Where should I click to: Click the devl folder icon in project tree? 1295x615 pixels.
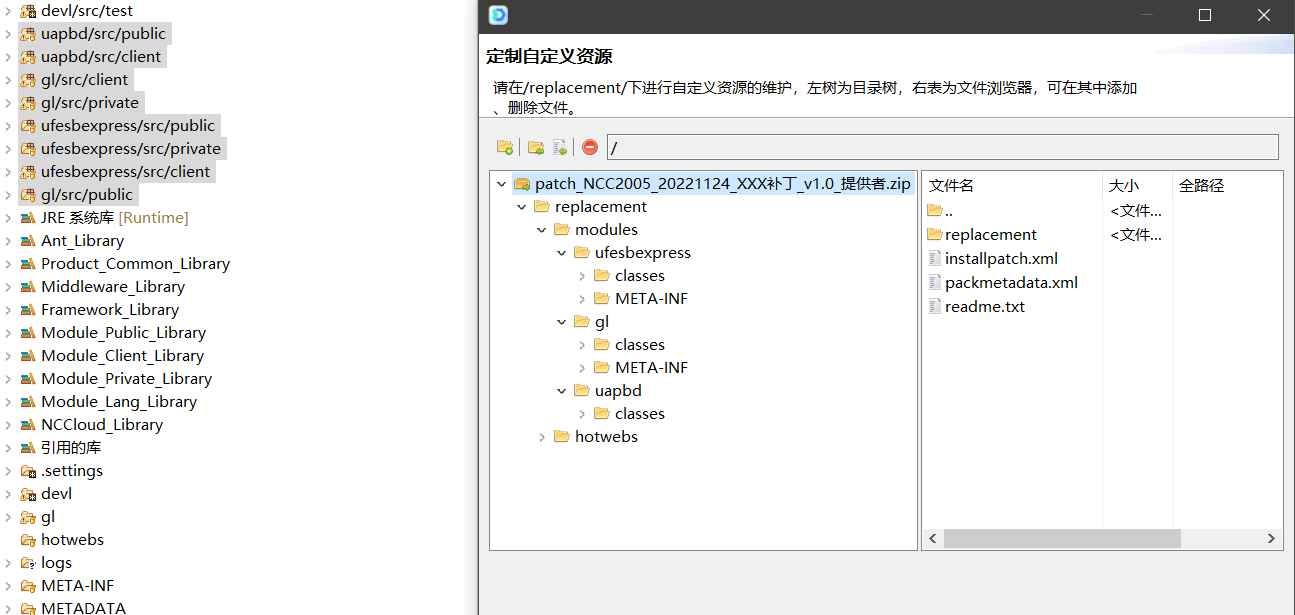(x=28, y=494)
